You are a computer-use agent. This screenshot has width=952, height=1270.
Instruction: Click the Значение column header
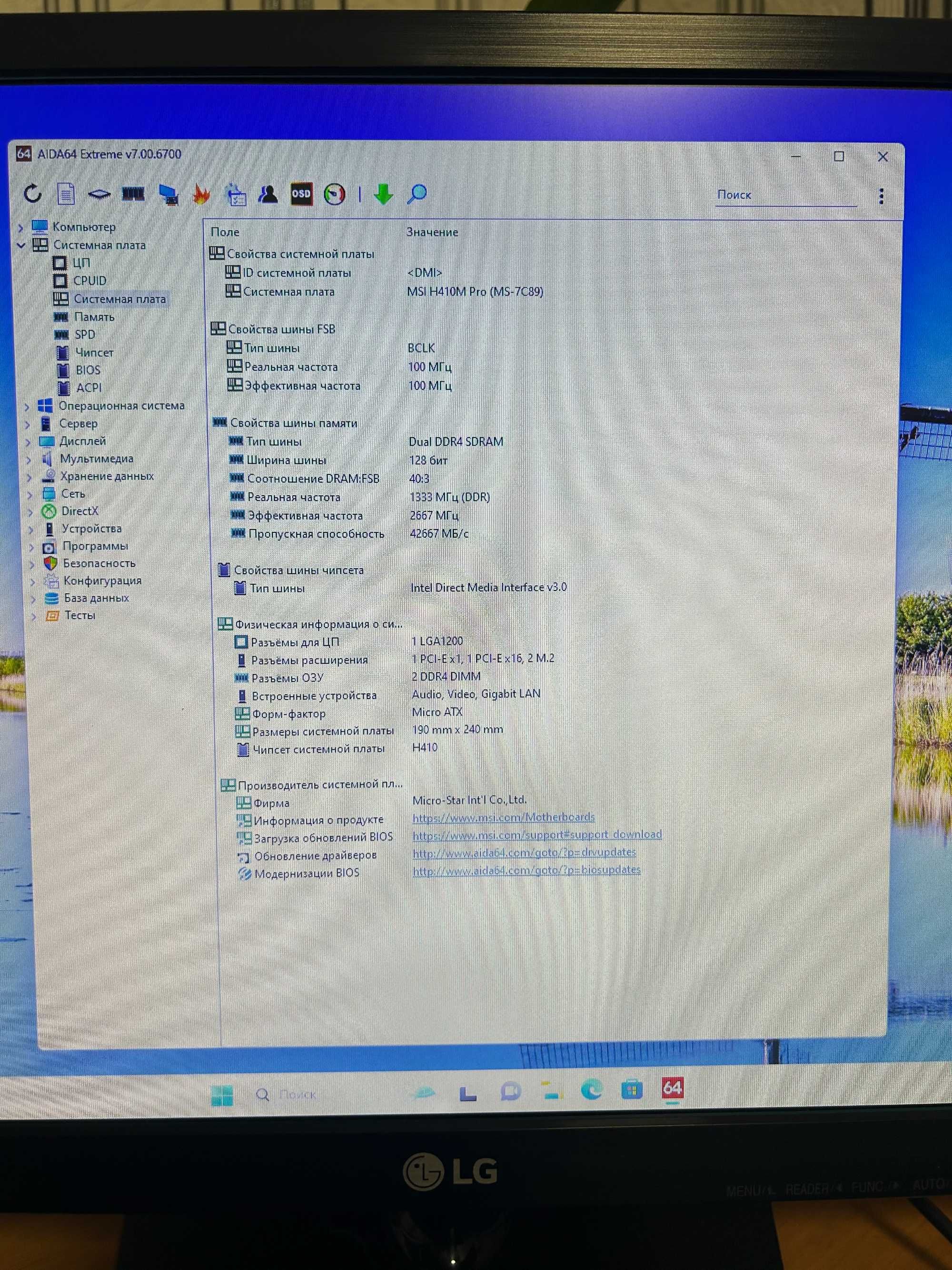point(432,232)
